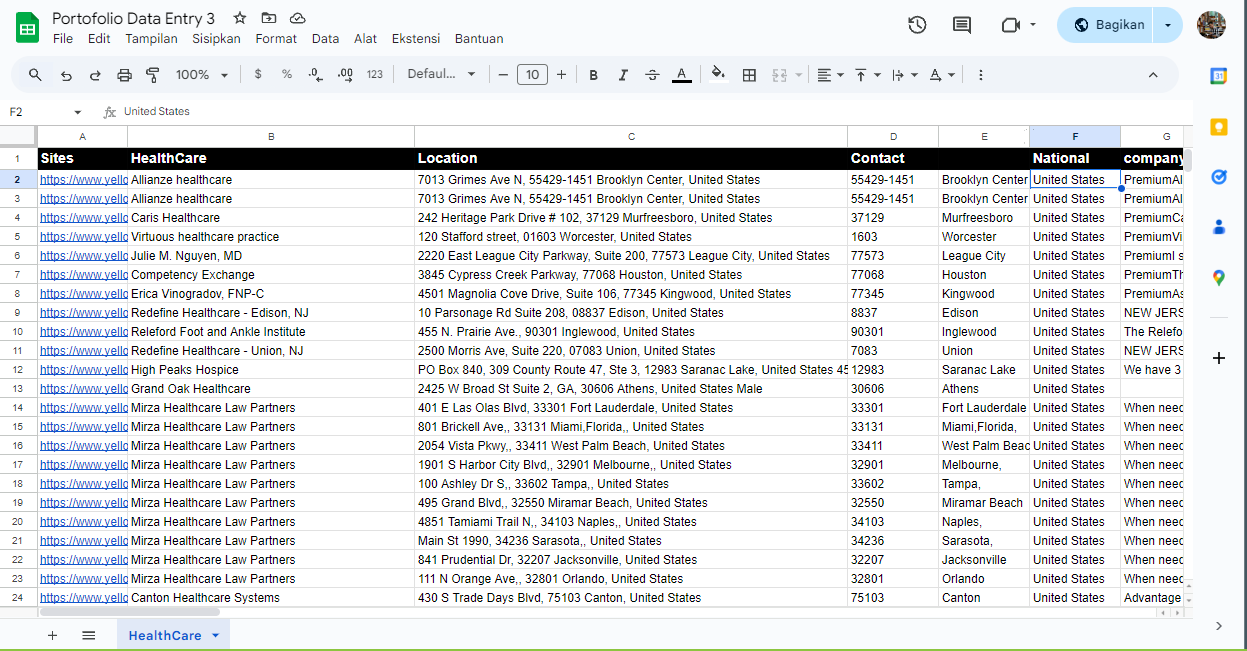Image resolution: width=1247 pixels, height=651 pixels.
Task: Increase font size with plus button
Action: point(561,75)
